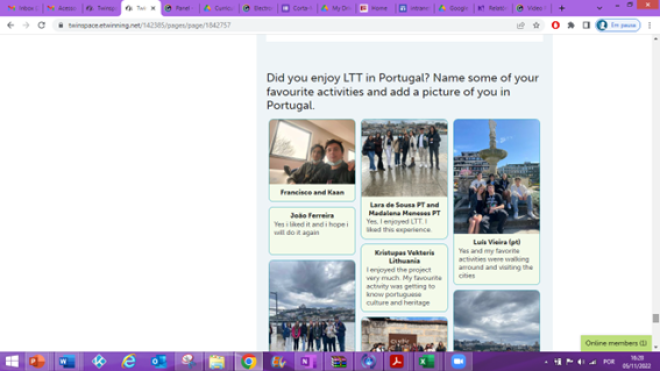Open PowerPoint from the taskbar
The width and height of the screenshot is (660, 371).
[x=37, y=362]
